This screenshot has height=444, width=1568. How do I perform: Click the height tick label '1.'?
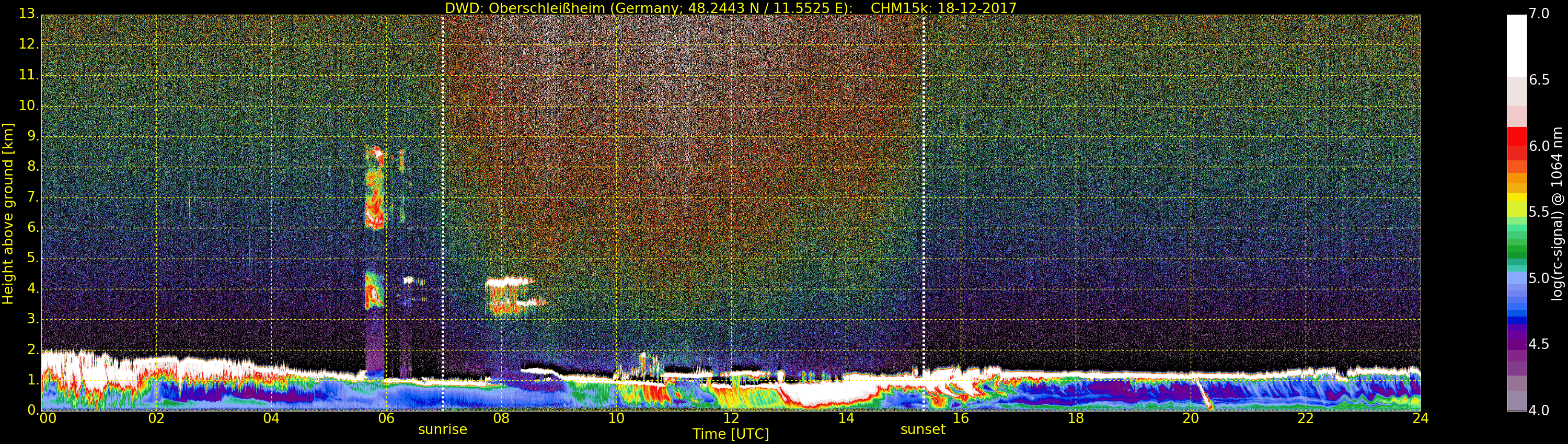[33, 380]
